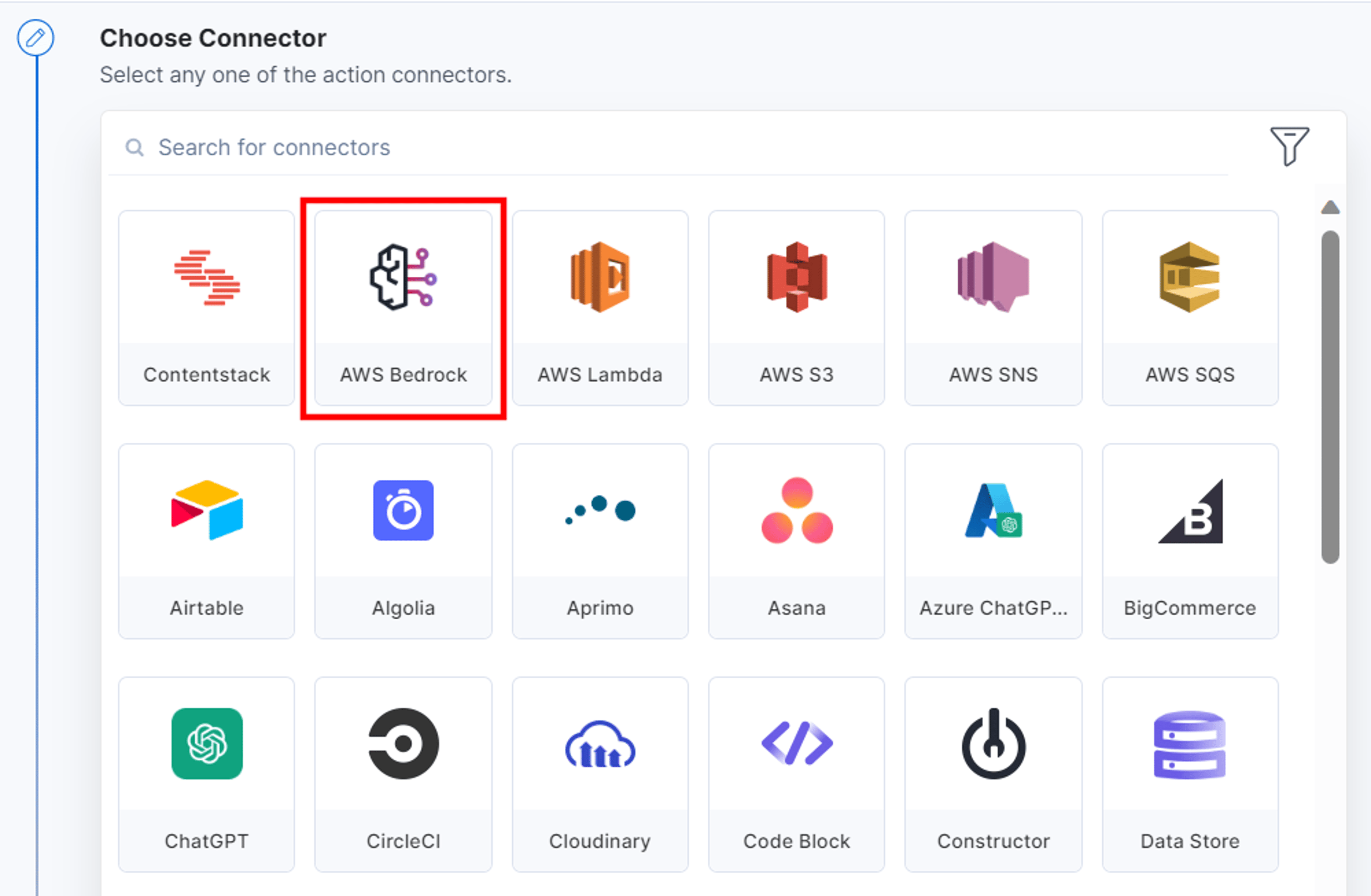Choose the AWS SQS connector

1190,308
